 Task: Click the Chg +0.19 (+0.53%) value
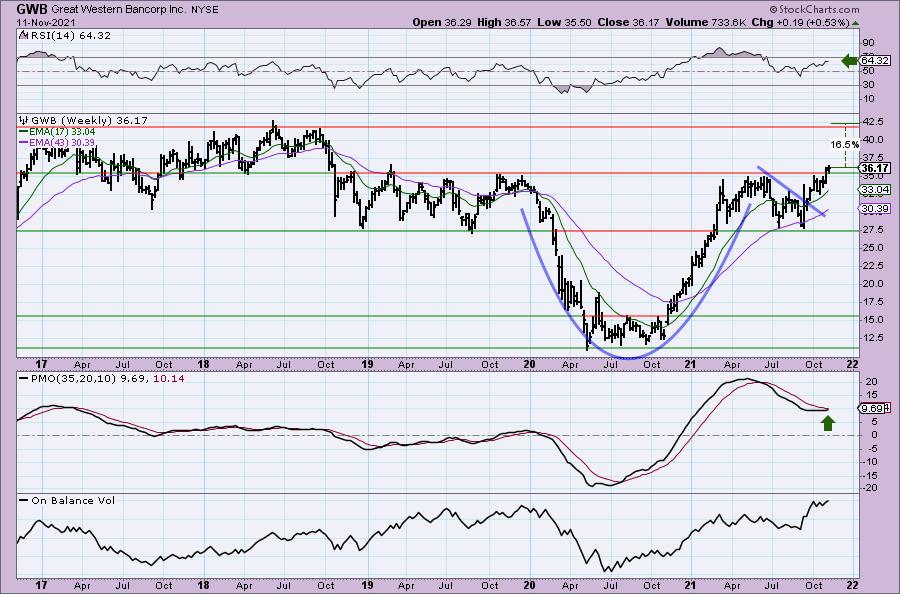click(800, 22)
